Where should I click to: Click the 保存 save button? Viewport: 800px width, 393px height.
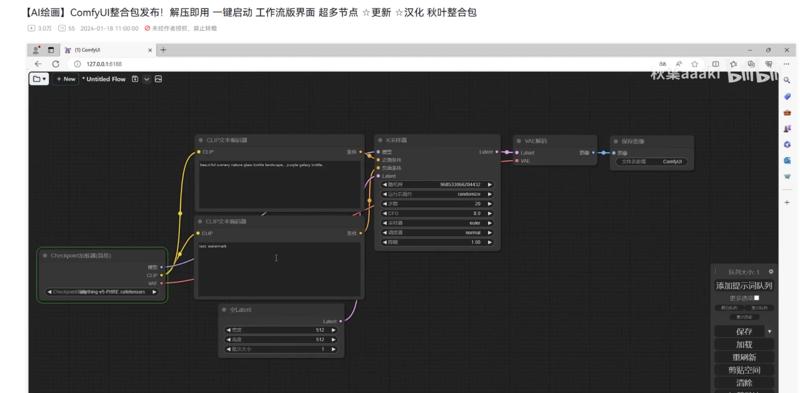pyautogui.click(x=739, y=331)
